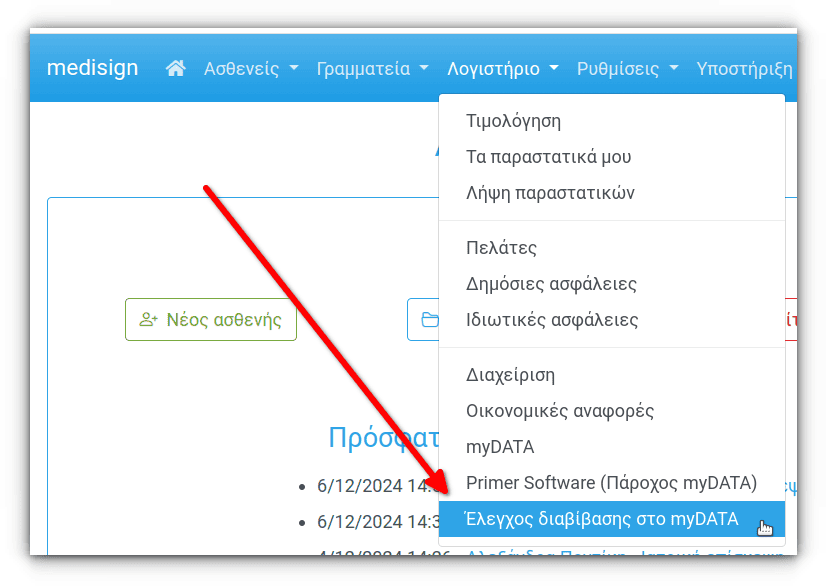
Task: Choose the myDATA menu entry
Action: (612, 447)
